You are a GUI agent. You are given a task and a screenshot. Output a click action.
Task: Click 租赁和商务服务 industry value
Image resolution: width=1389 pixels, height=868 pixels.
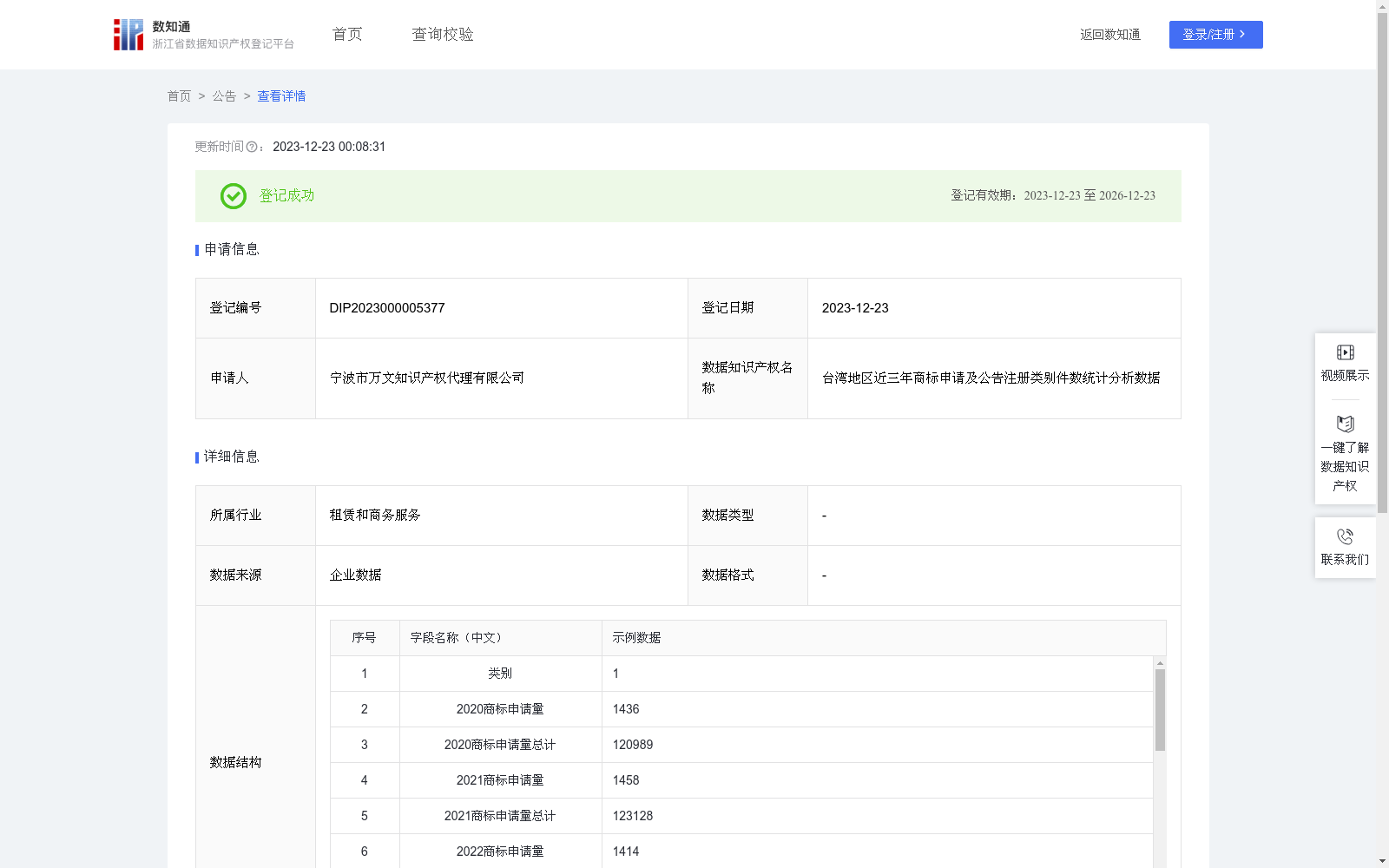click(375, 516)
